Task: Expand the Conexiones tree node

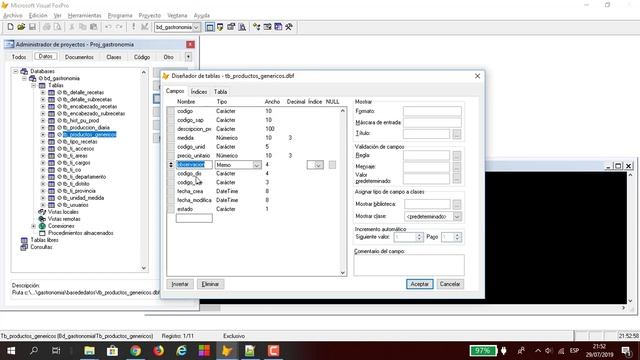Action: point(33,226)
